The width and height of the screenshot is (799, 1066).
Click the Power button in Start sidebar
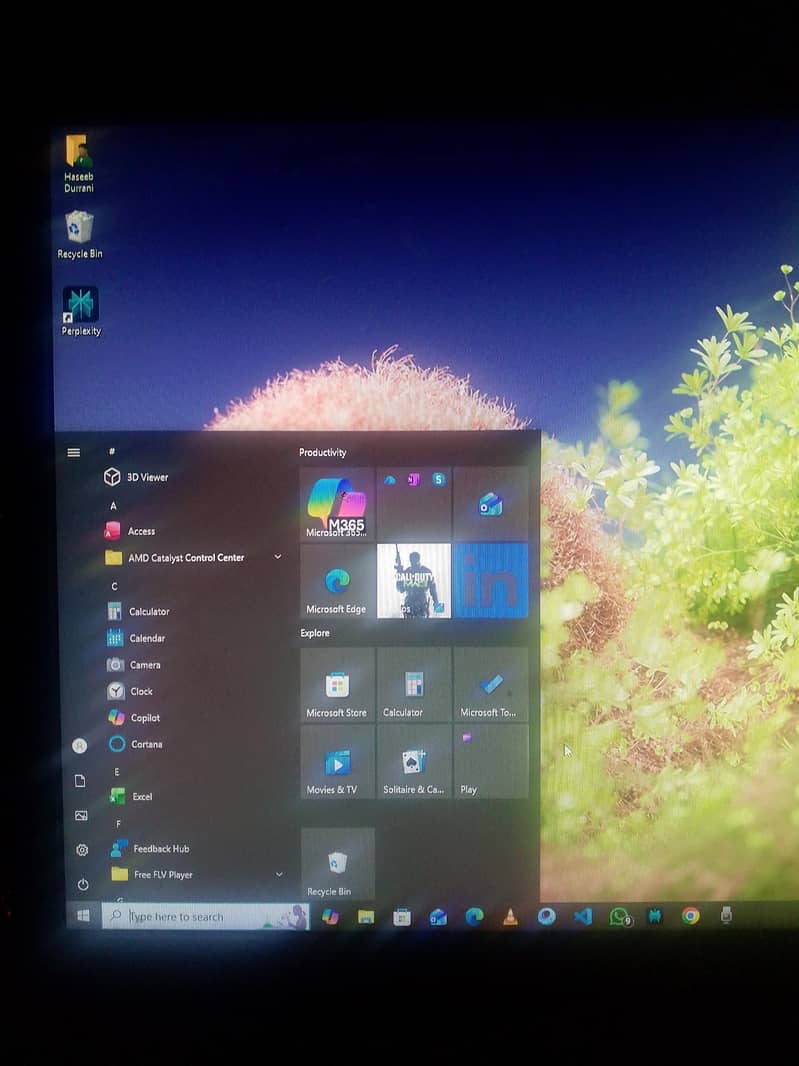pos(83,884)
